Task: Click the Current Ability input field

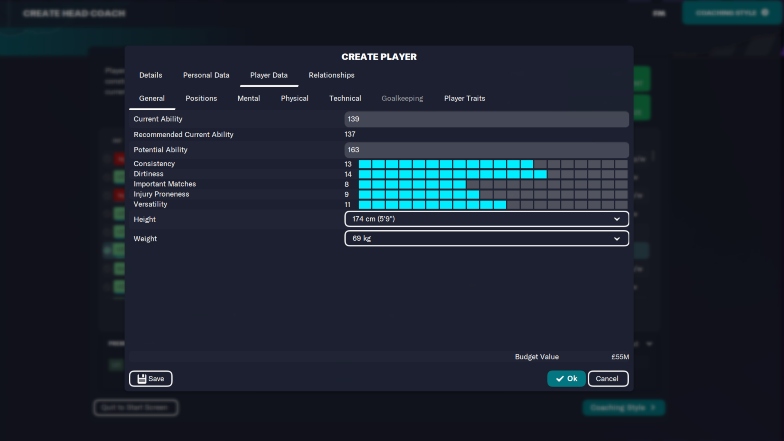Action: coord(486,119)
